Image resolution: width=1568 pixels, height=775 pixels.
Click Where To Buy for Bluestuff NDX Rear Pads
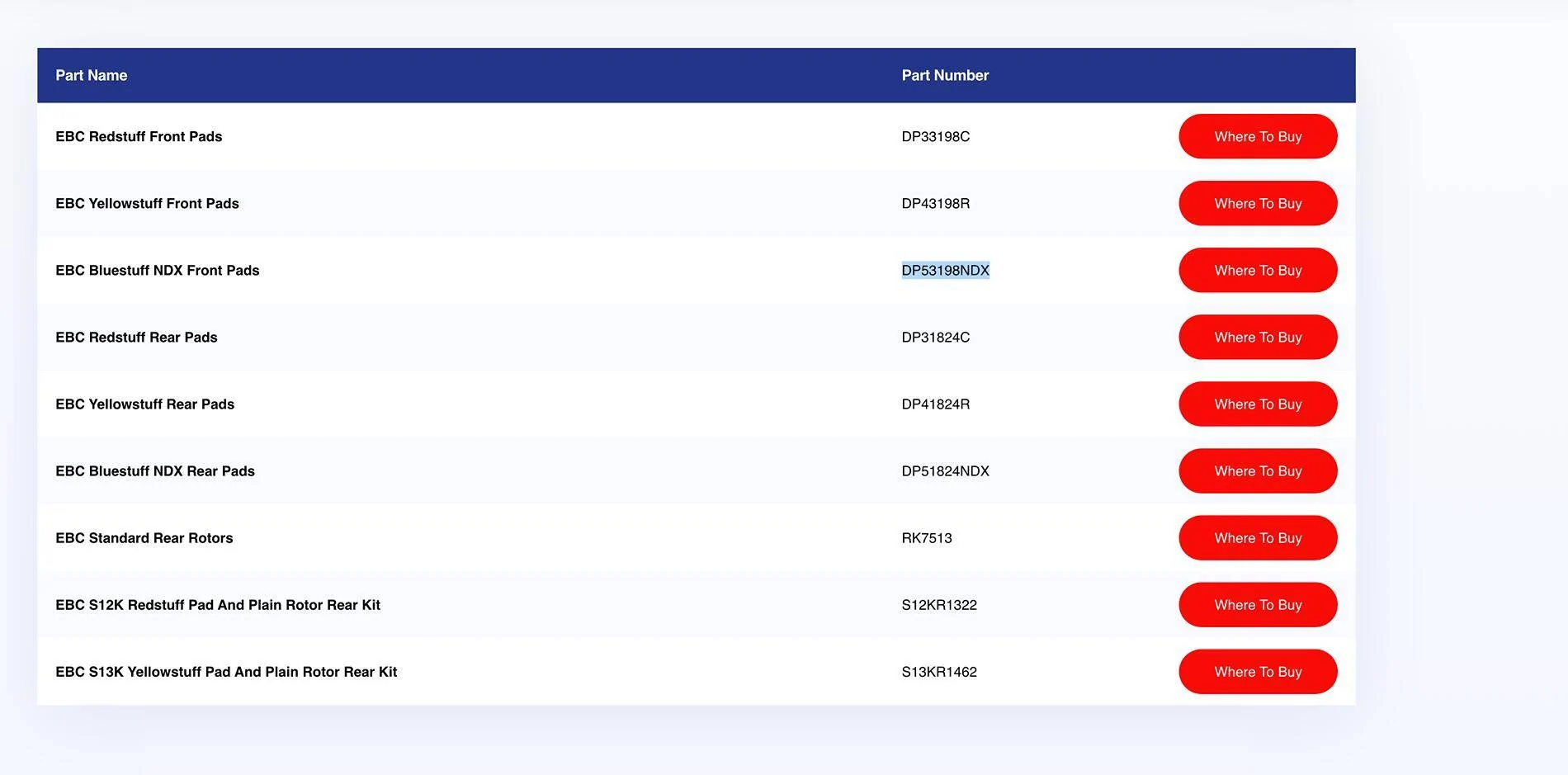pos(1258,470)
